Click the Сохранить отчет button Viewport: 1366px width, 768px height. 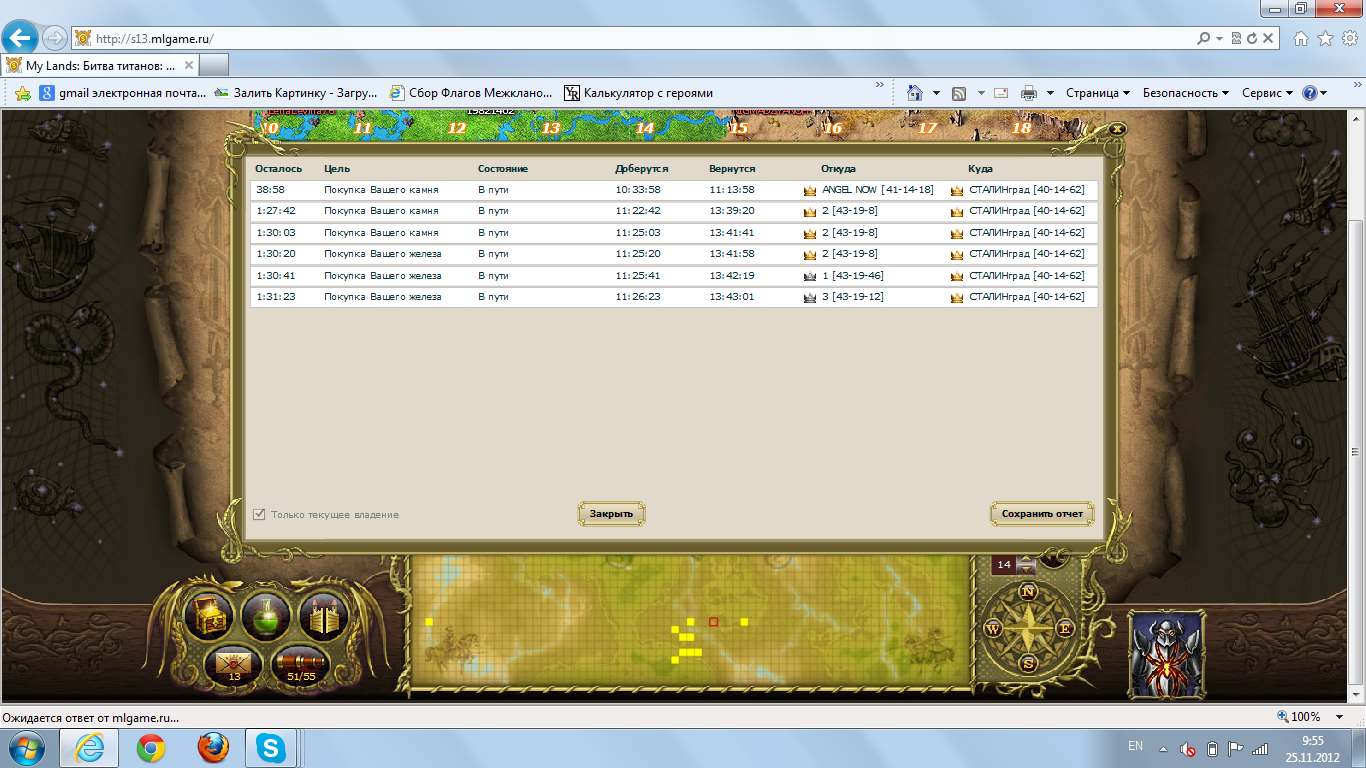(1042, 514)
